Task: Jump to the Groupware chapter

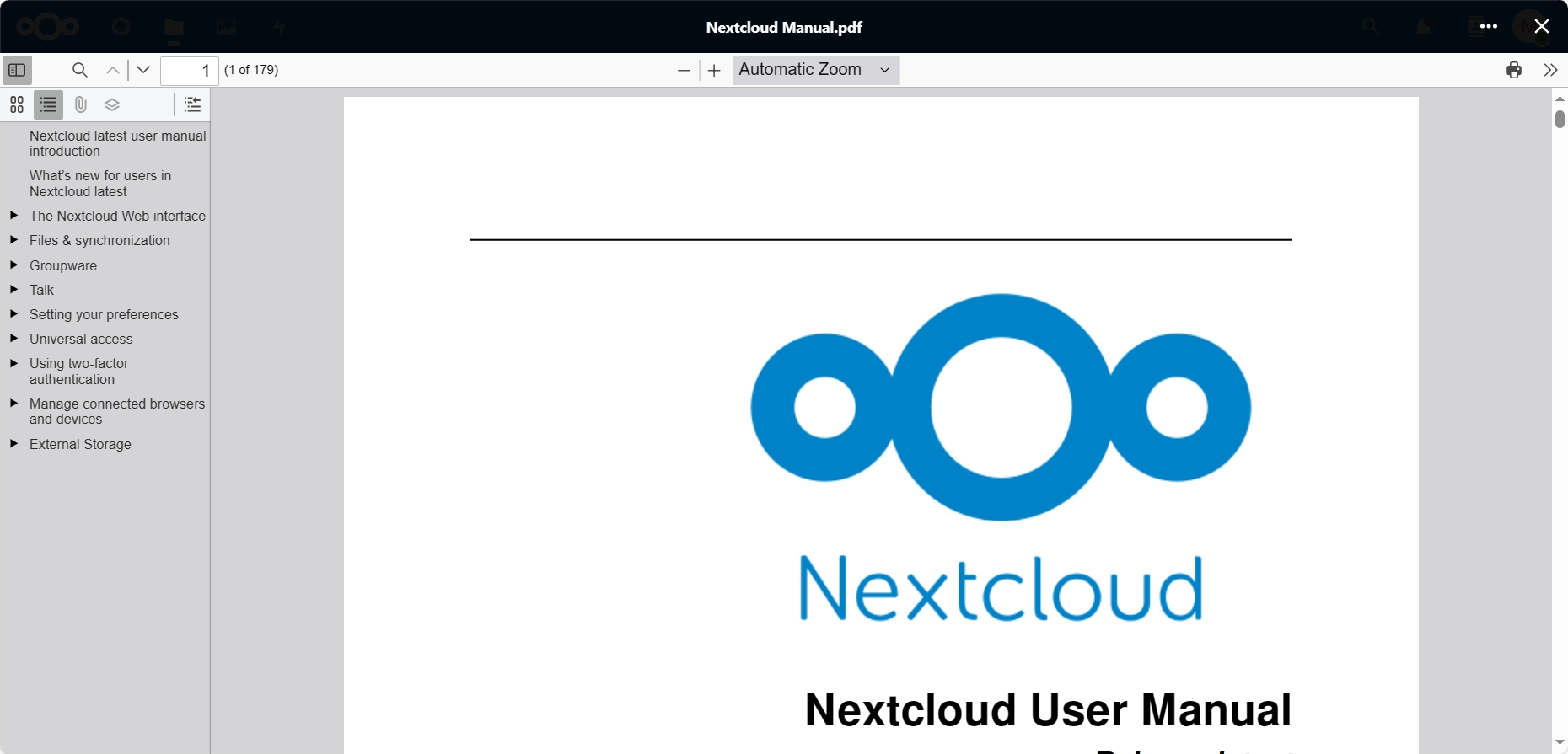Action: pyautogui.click(x=63, y=265)
